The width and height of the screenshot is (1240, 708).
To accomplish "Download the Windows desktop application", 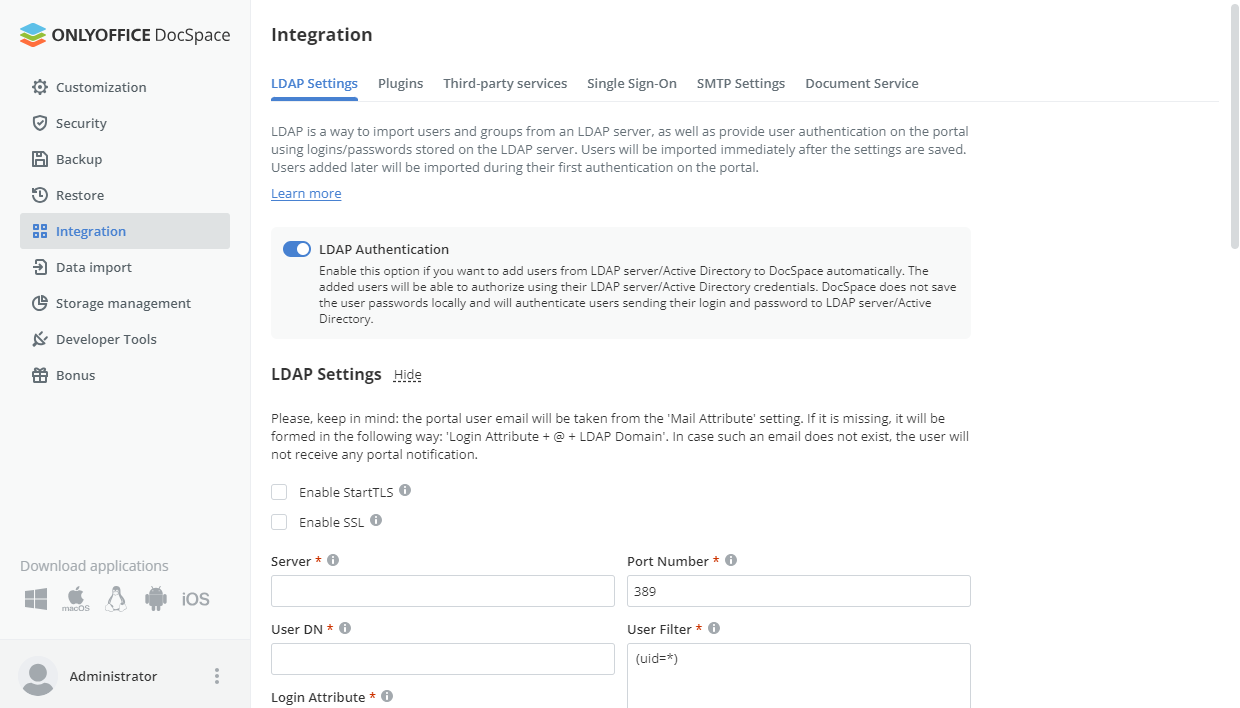I will coord(36,599).
